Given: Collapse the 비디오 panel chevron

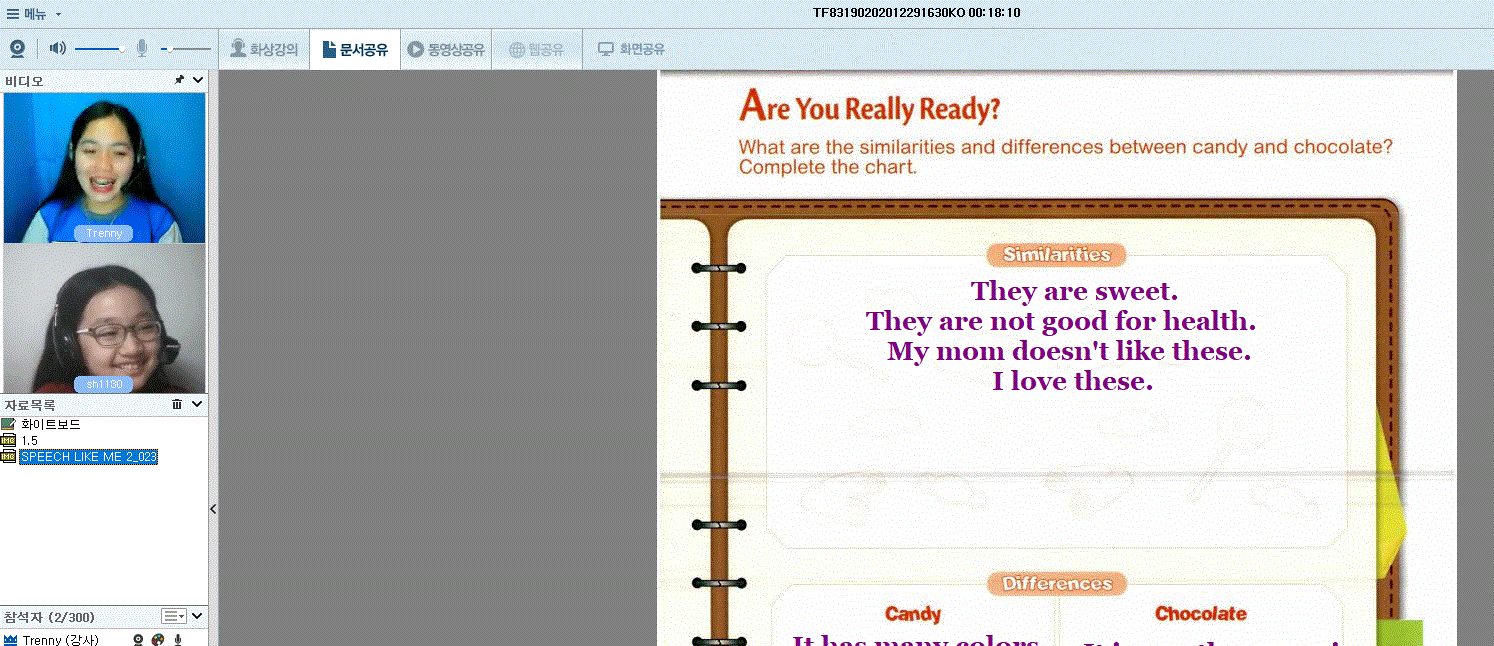Looking at the screenshot, I should [x=198, y=80].
